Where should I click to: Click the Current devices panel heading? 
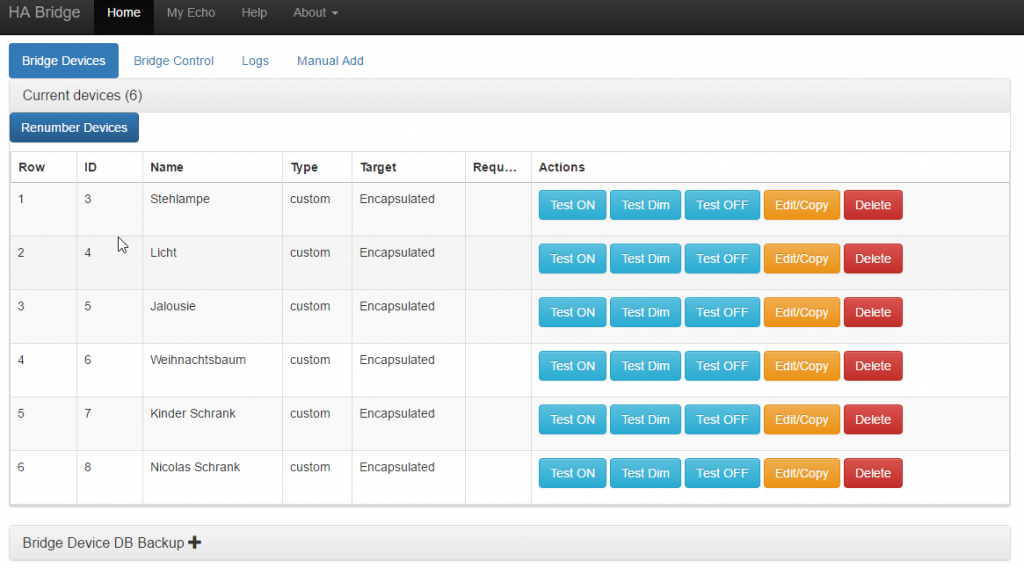coord(82,96)
